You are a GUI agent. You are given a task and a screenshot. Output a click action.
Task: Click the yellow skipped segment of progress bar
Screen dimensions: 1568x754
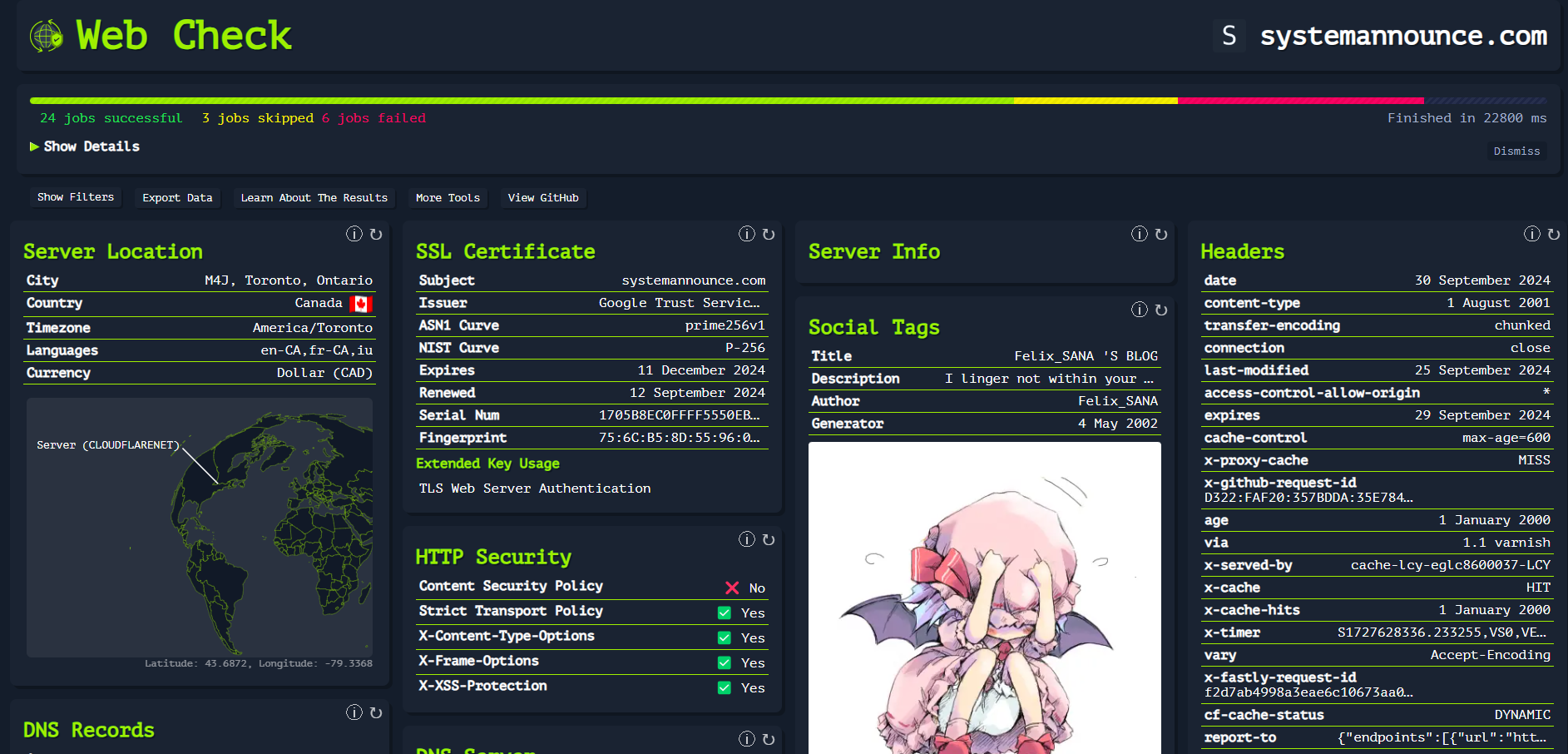coord(1096,101)
